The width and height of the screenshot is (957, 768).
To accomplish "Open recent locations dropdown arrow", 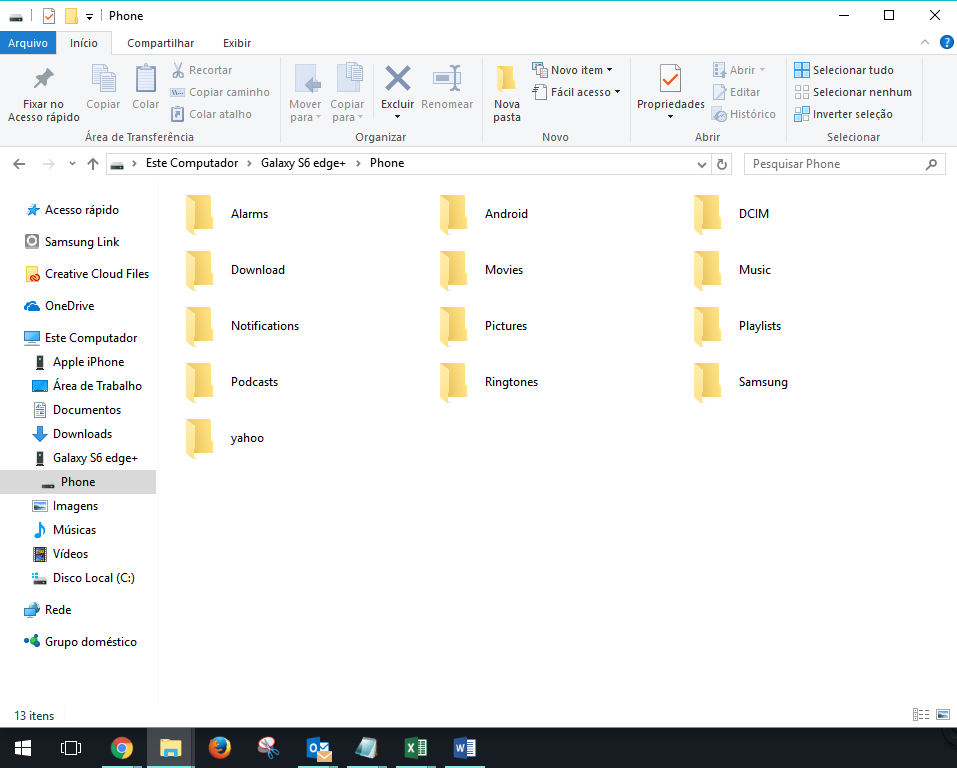I will pyautogui.click(x=72, y=164).
